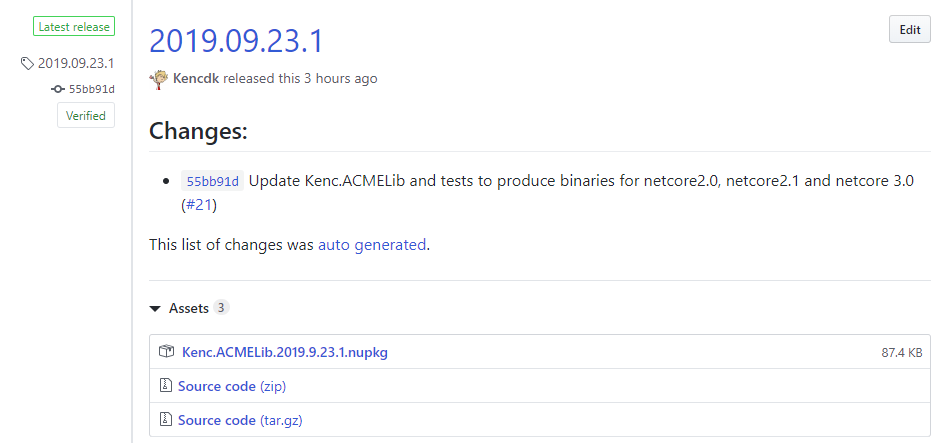Collapse the Assets section triangle
This screenshot has height=443, width=937.
tap(155, 308)
